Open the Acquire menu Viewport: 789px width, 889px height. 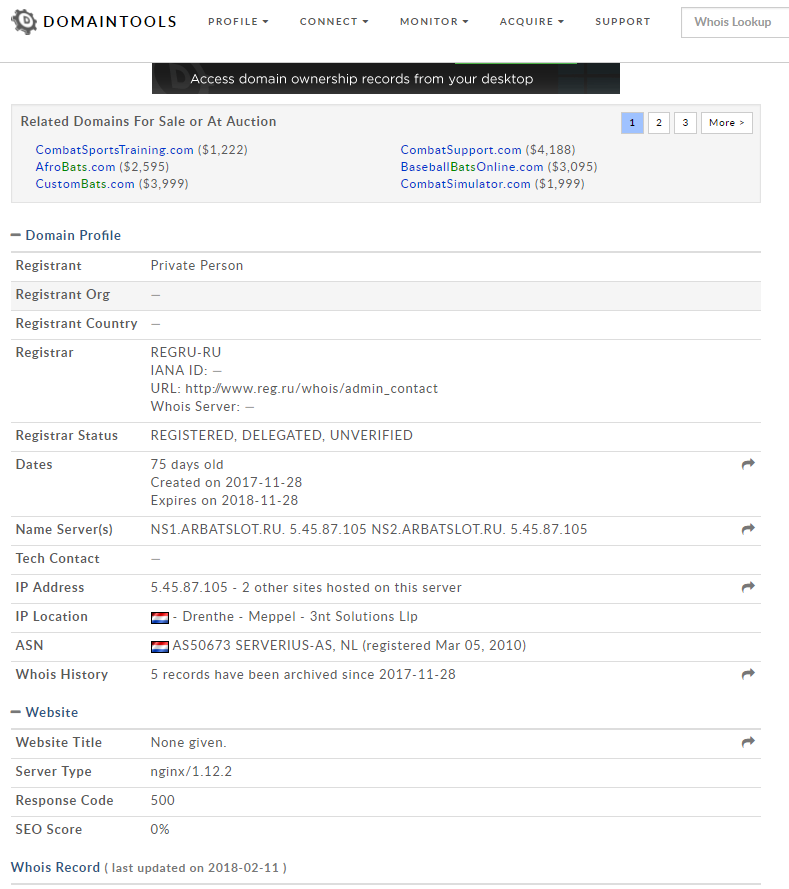pos(531,22)
